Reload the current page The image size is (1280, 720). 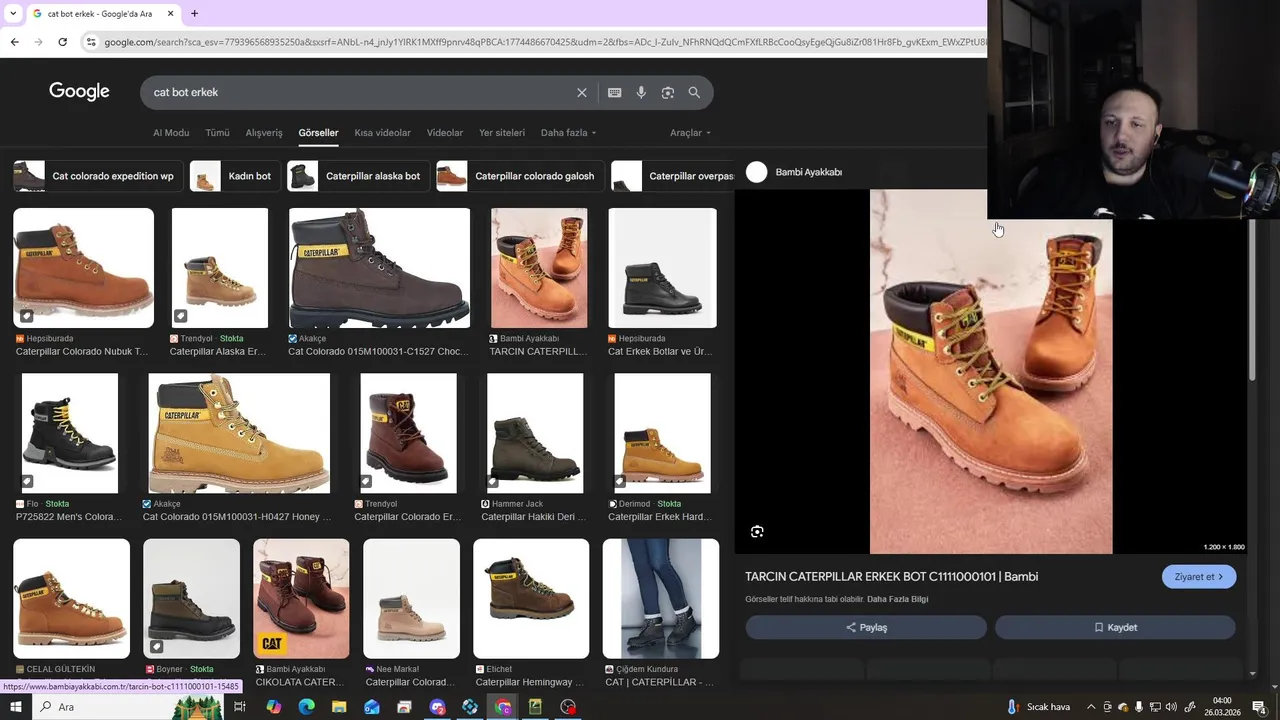(62, 42)
